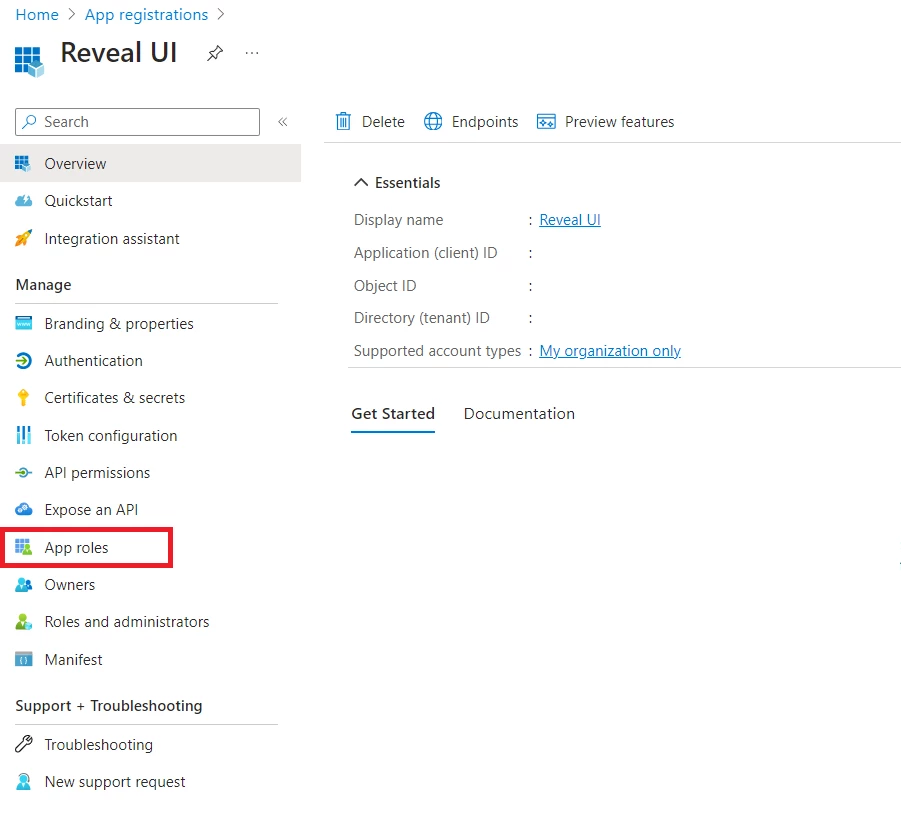Click the search magnifier icon

point(29,122)
